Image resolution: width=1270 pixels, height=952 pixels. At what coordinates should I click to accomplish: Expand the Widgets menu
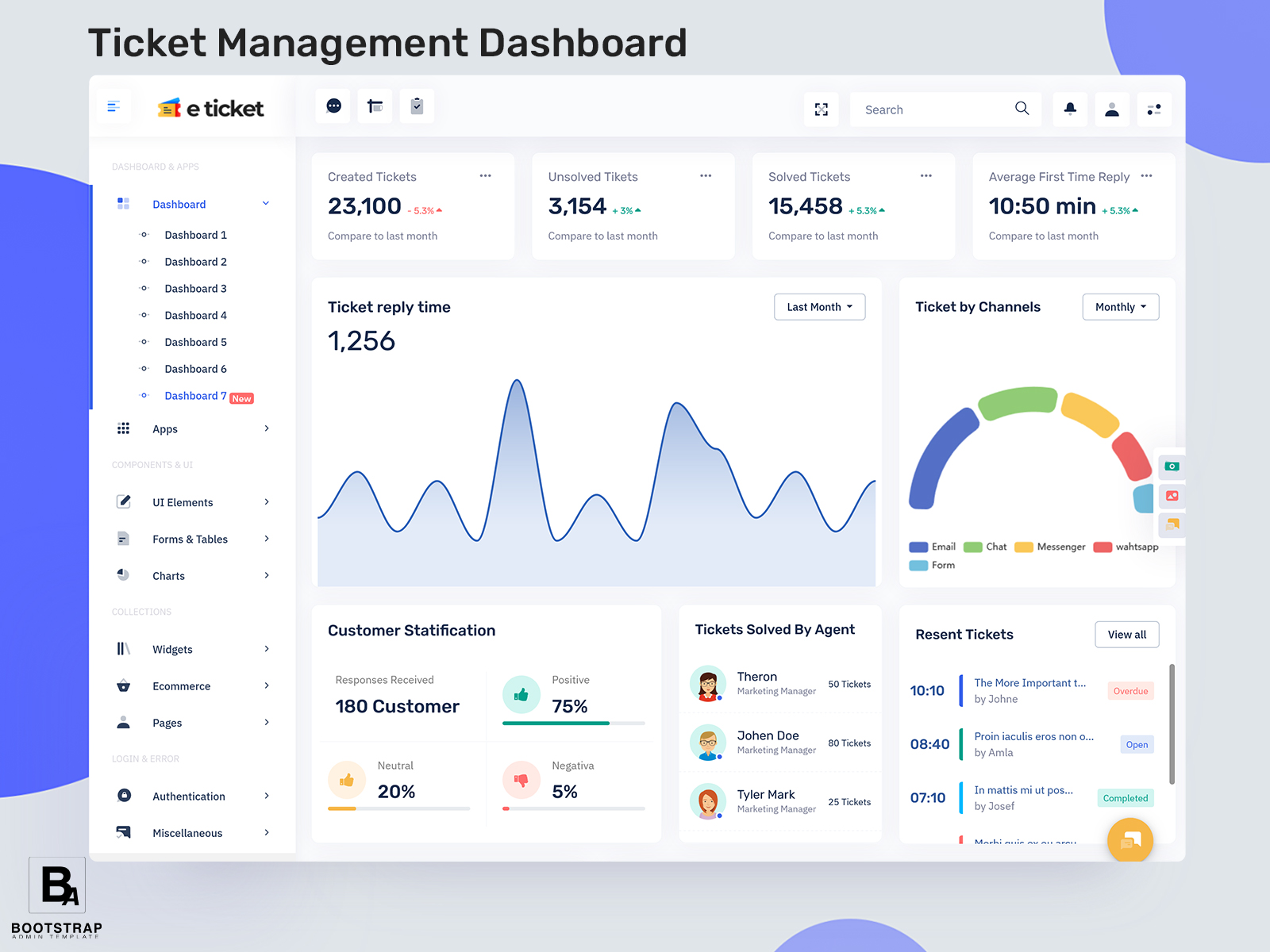267,649
